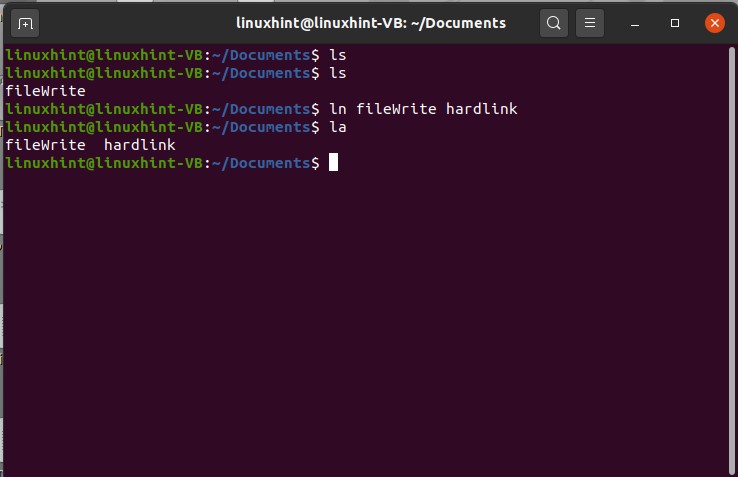Click the search magnifier icon
This screenshot has height=477, width=738.
(x=553, y=22)
